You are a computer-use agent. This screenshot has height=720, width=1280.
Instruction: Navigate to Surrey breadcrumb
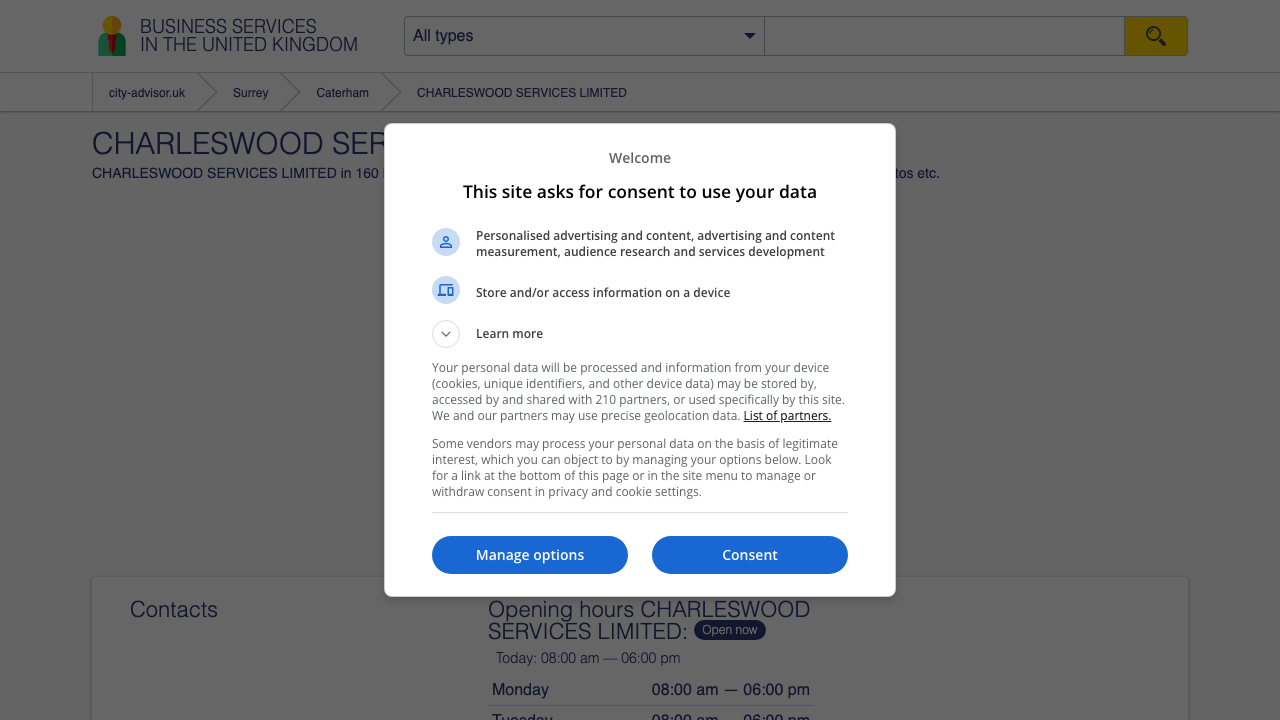coord(250,93)
